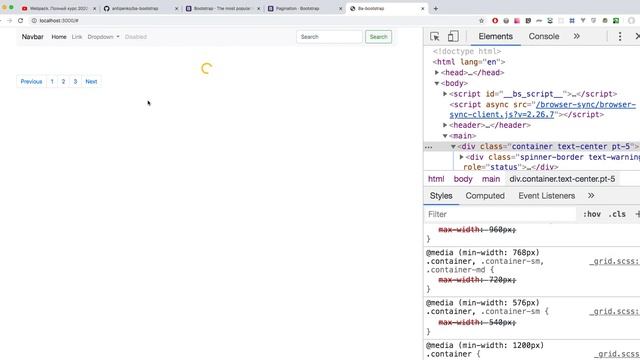Select body in the DOM breadcrumb
Image resolution: width=640 pixels, height=360 pixels.
[x=463, y=179]
